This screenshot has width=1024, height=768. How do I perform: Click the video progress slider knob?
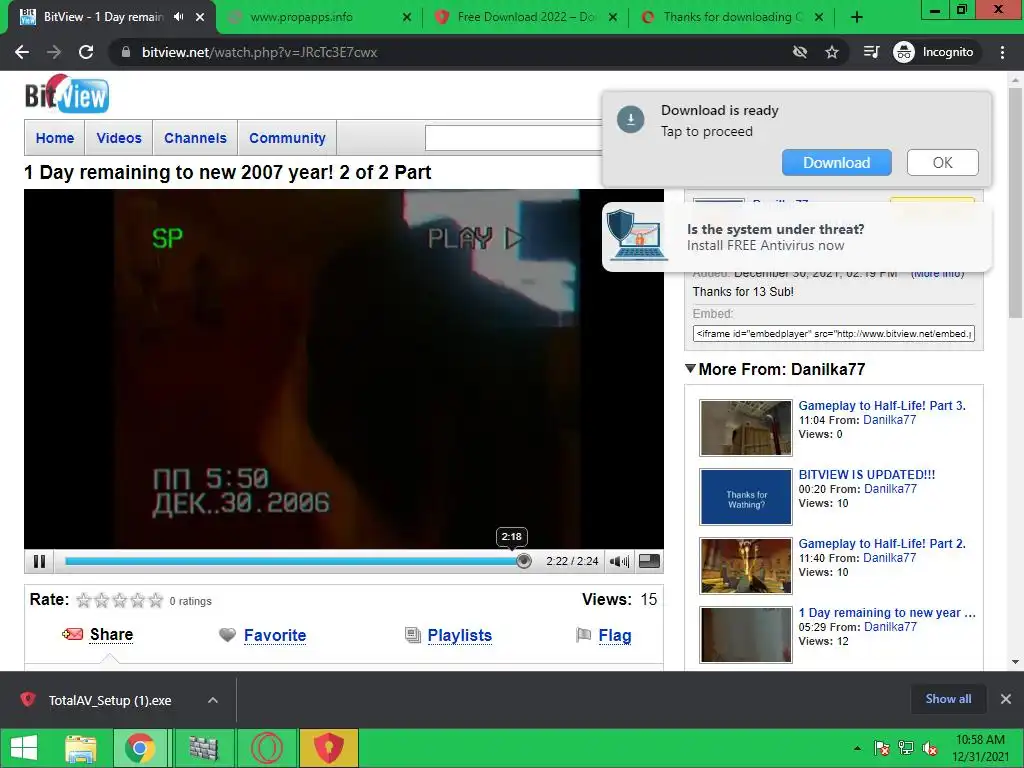[523, 561]
